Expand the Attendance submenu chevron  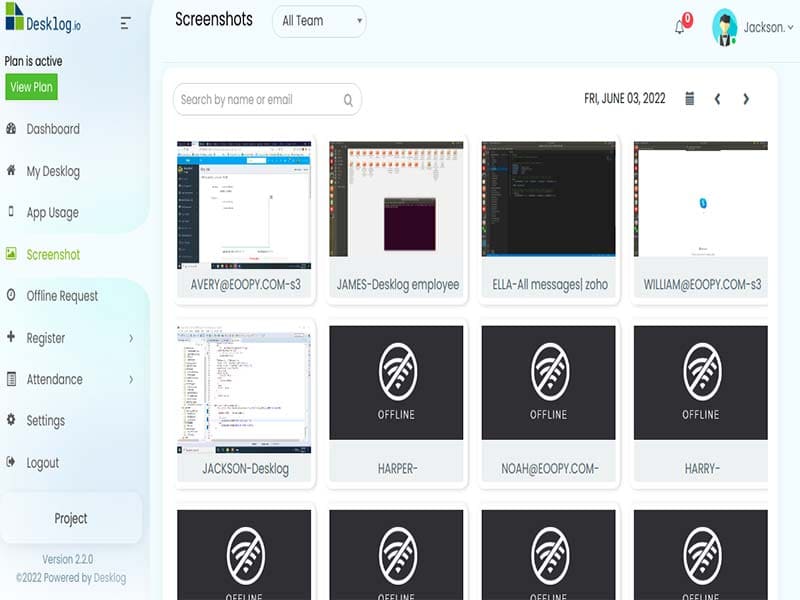tap(131, 380)
